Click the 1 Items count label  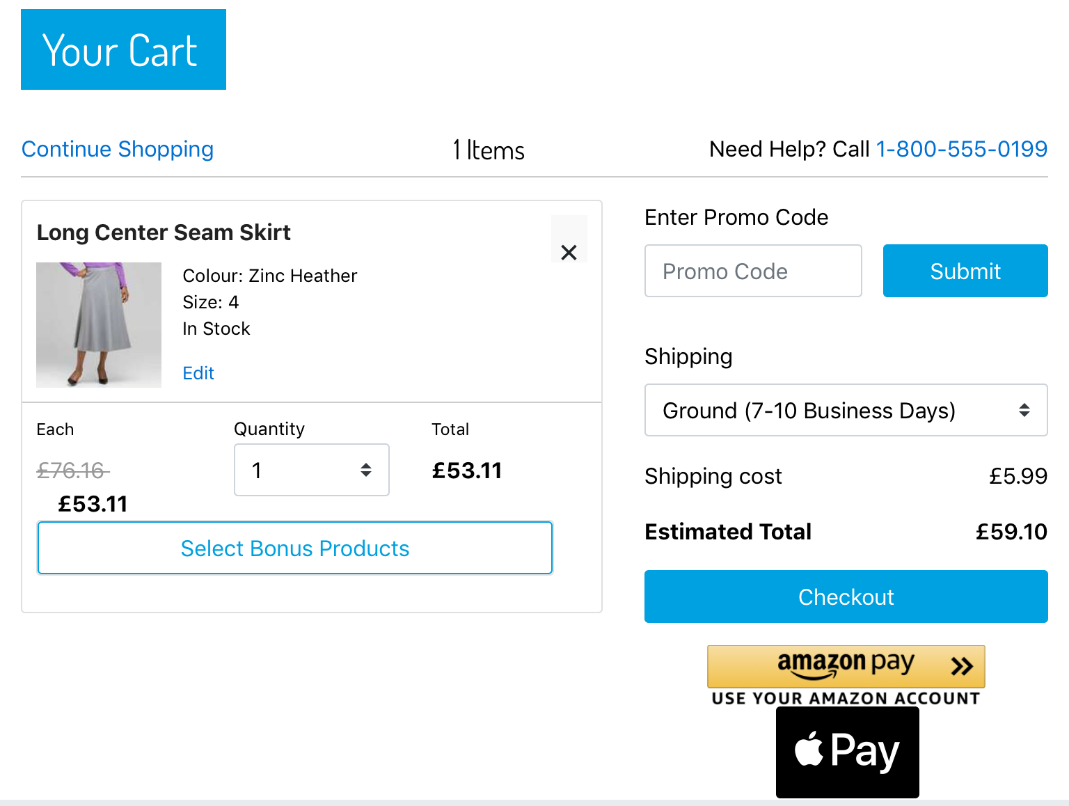(x=489, y=150)
